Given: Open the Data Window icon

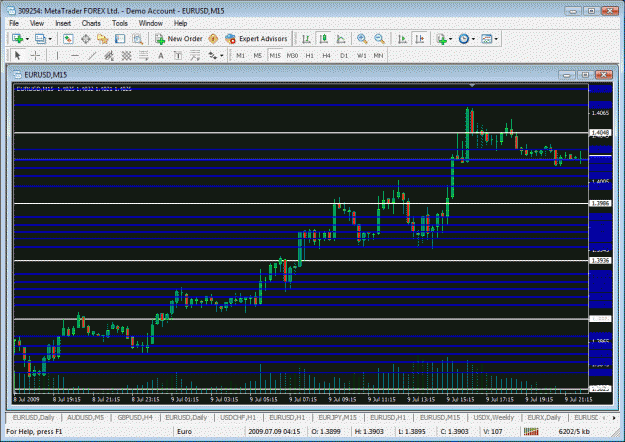Looking at the screenshot, I should pos(86,39).
